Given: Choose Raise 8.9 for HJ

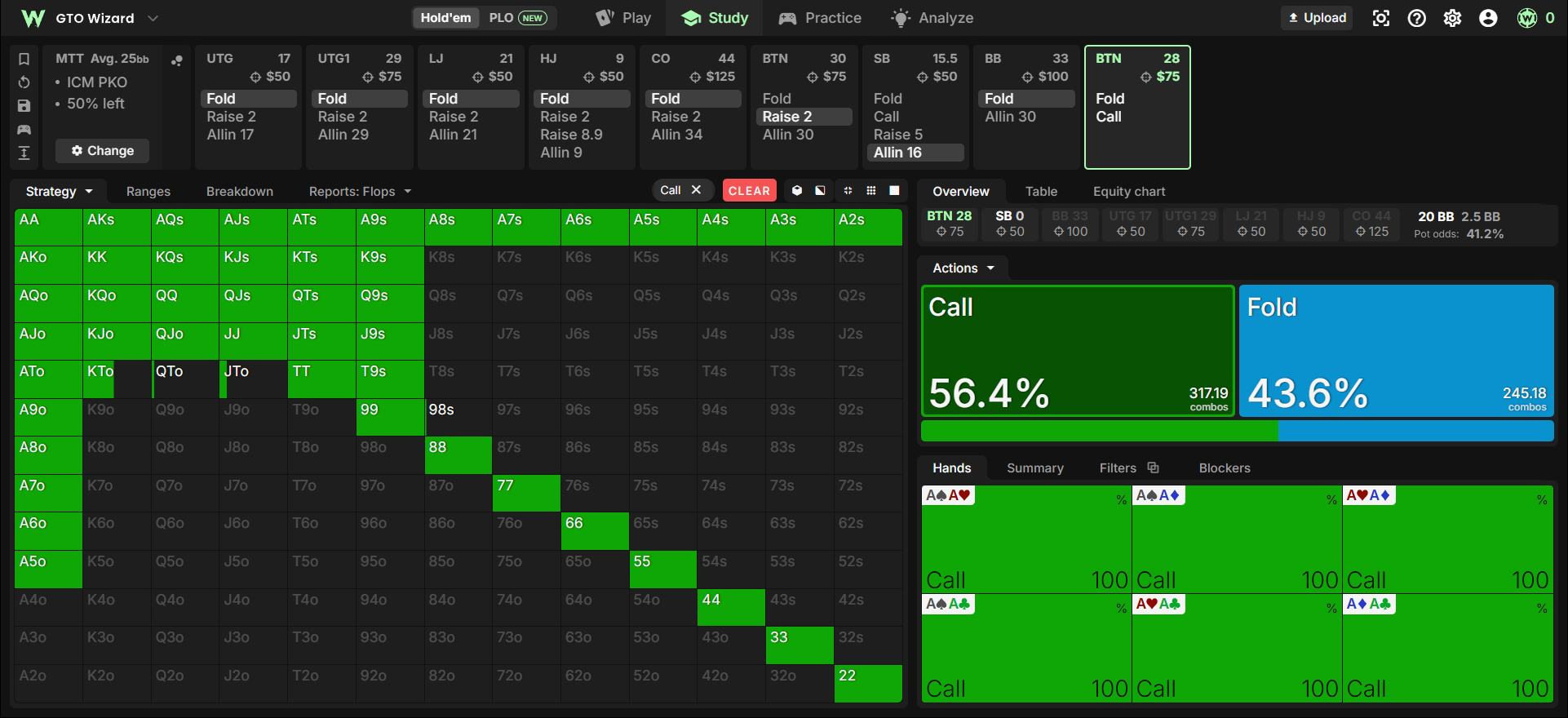Looking at the screenshot, I should coord(582,135).
